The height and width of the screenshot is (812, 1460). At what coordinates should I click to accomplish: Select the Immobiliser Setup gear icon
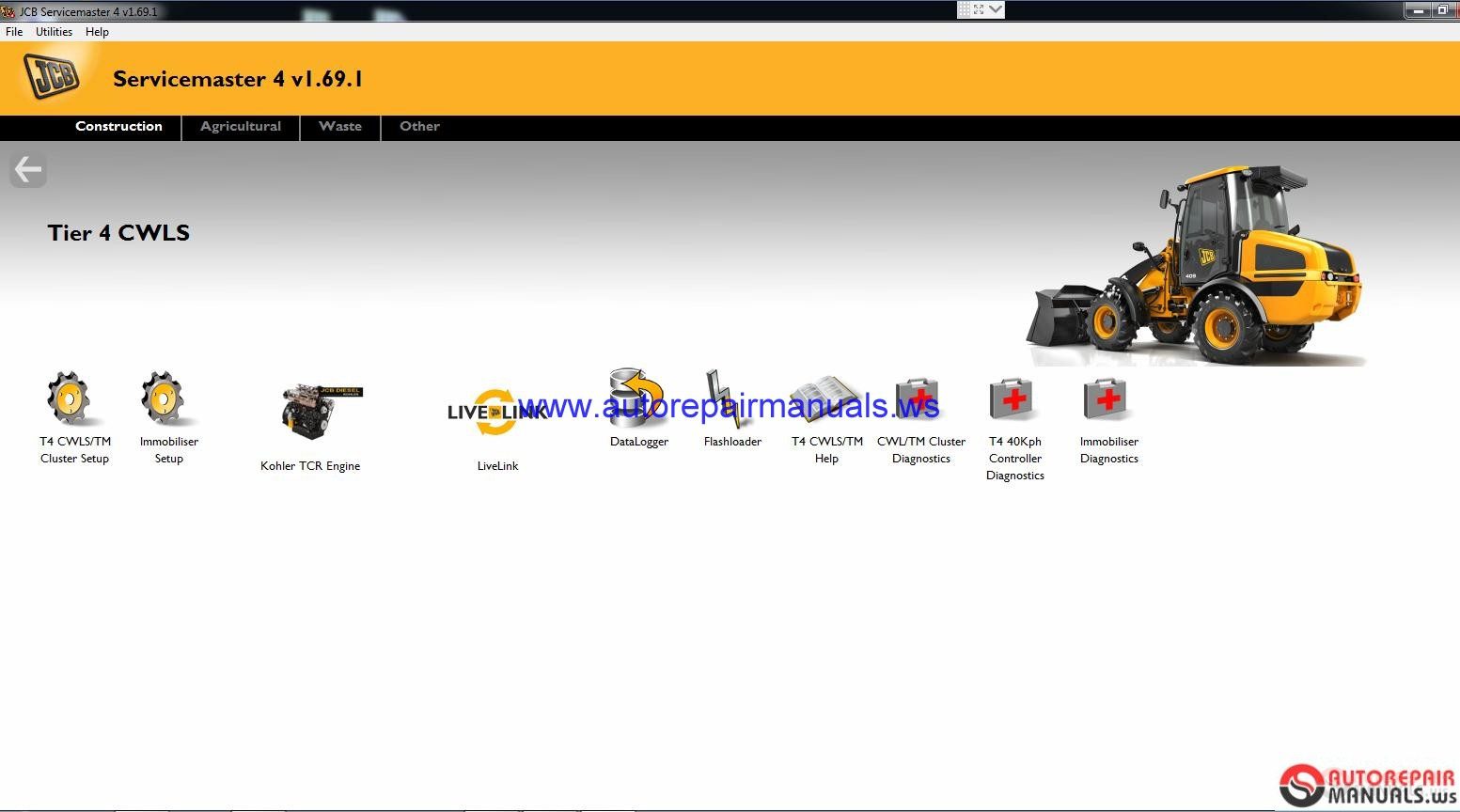click(168, 399)
